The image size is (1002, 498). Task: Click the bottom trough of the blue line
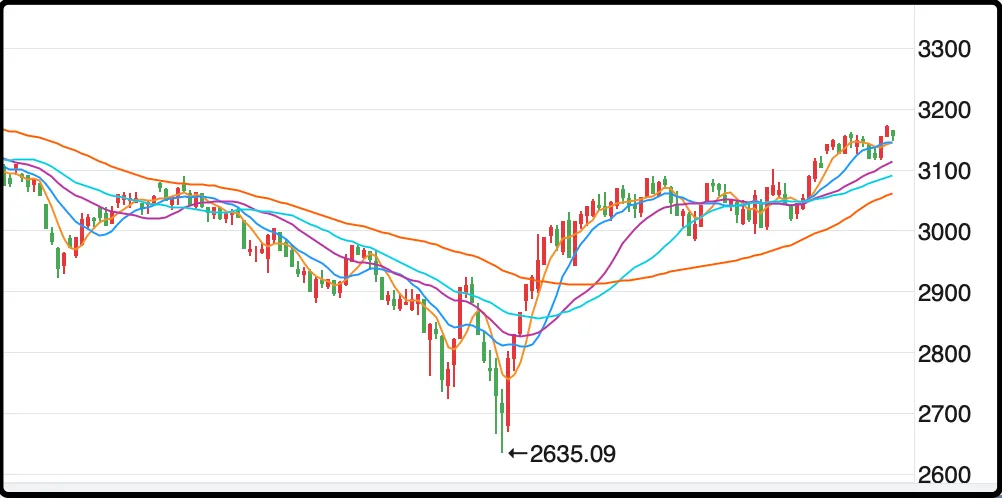tap(527, 346)
